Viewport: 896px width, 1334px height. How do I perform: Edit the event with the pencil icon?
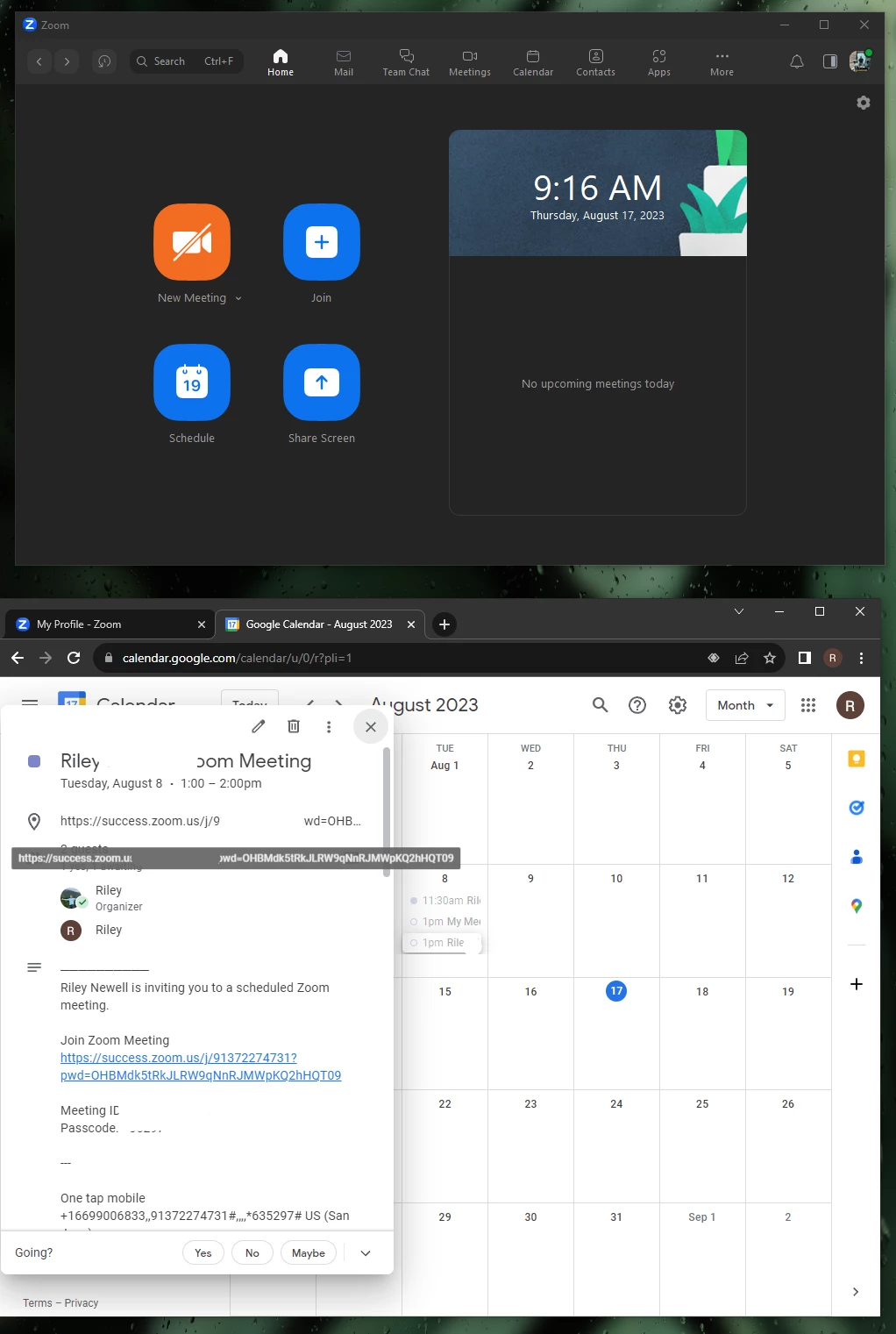259,726
